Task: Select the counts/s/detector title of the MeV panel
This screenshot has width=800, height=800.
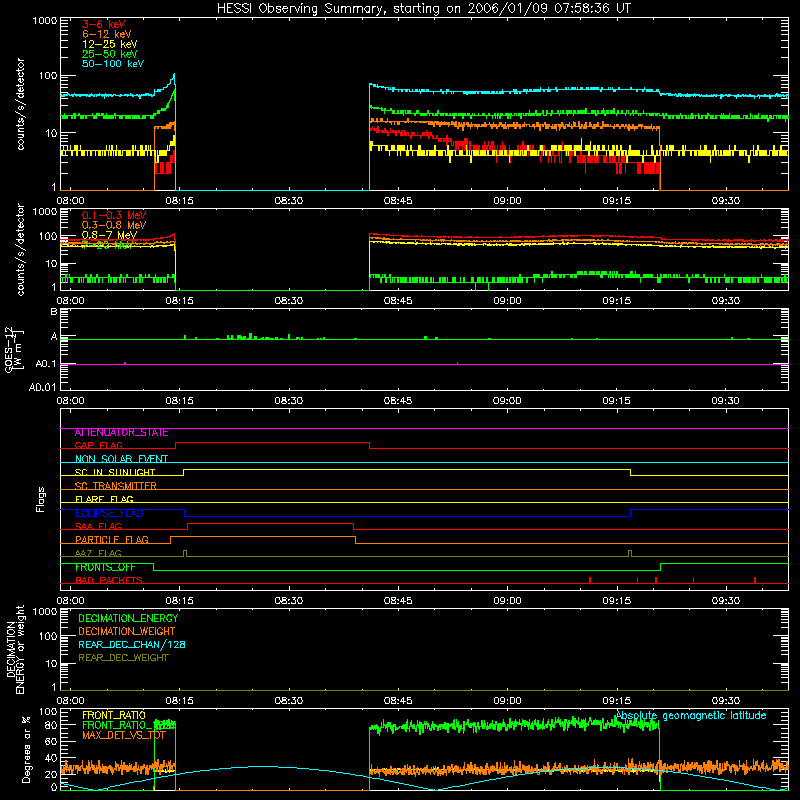Action: 20,249
